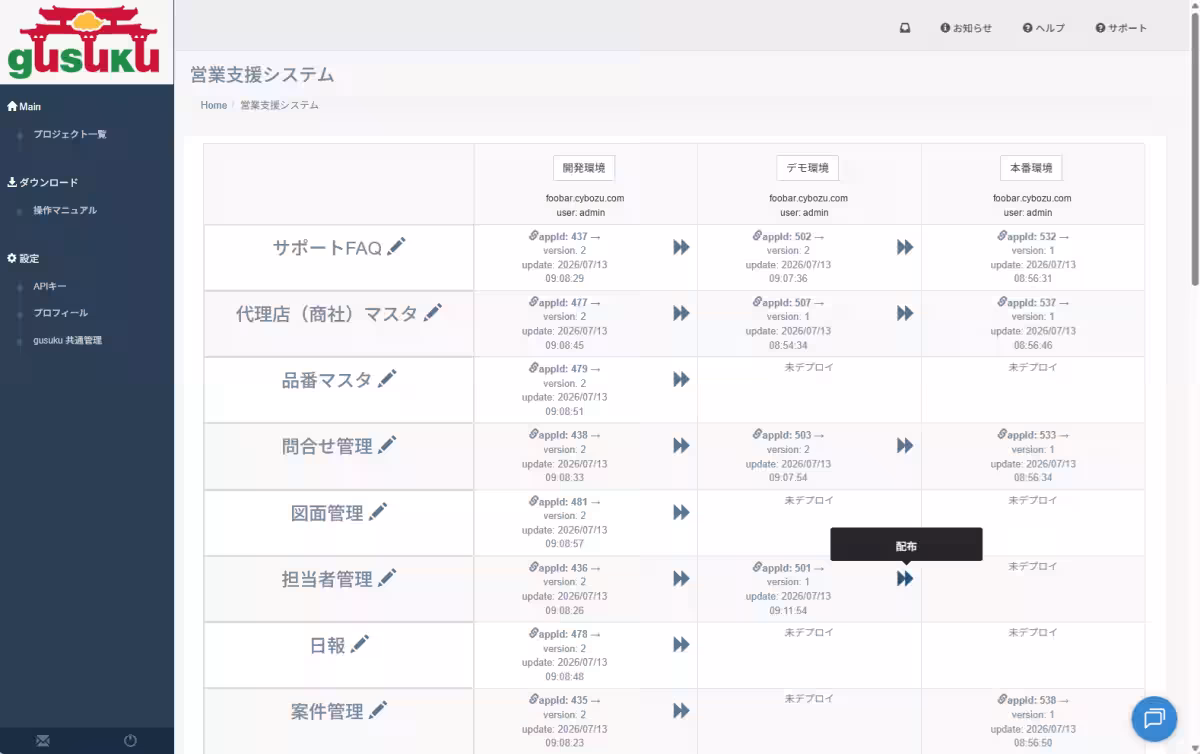Open the ヘルプ menu item
This screenshot has width=1200, height=754.
pyautogui.click(x=1044, y=28)
